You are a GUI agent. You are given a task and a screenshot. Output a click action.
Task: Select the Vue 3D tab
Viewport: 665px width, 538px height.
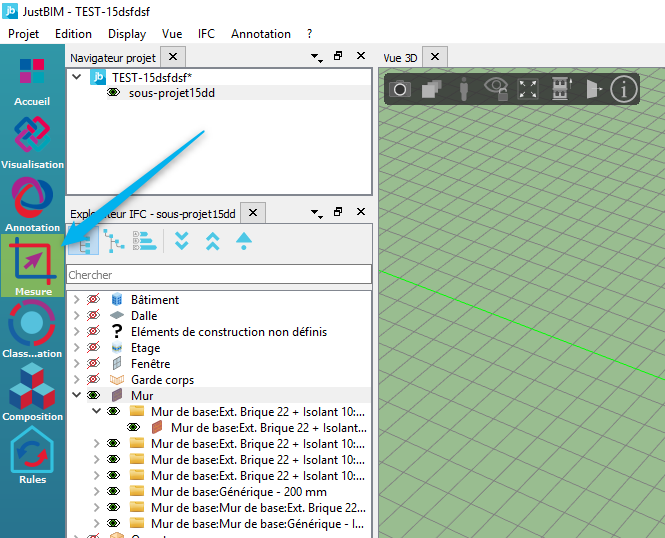400,58
